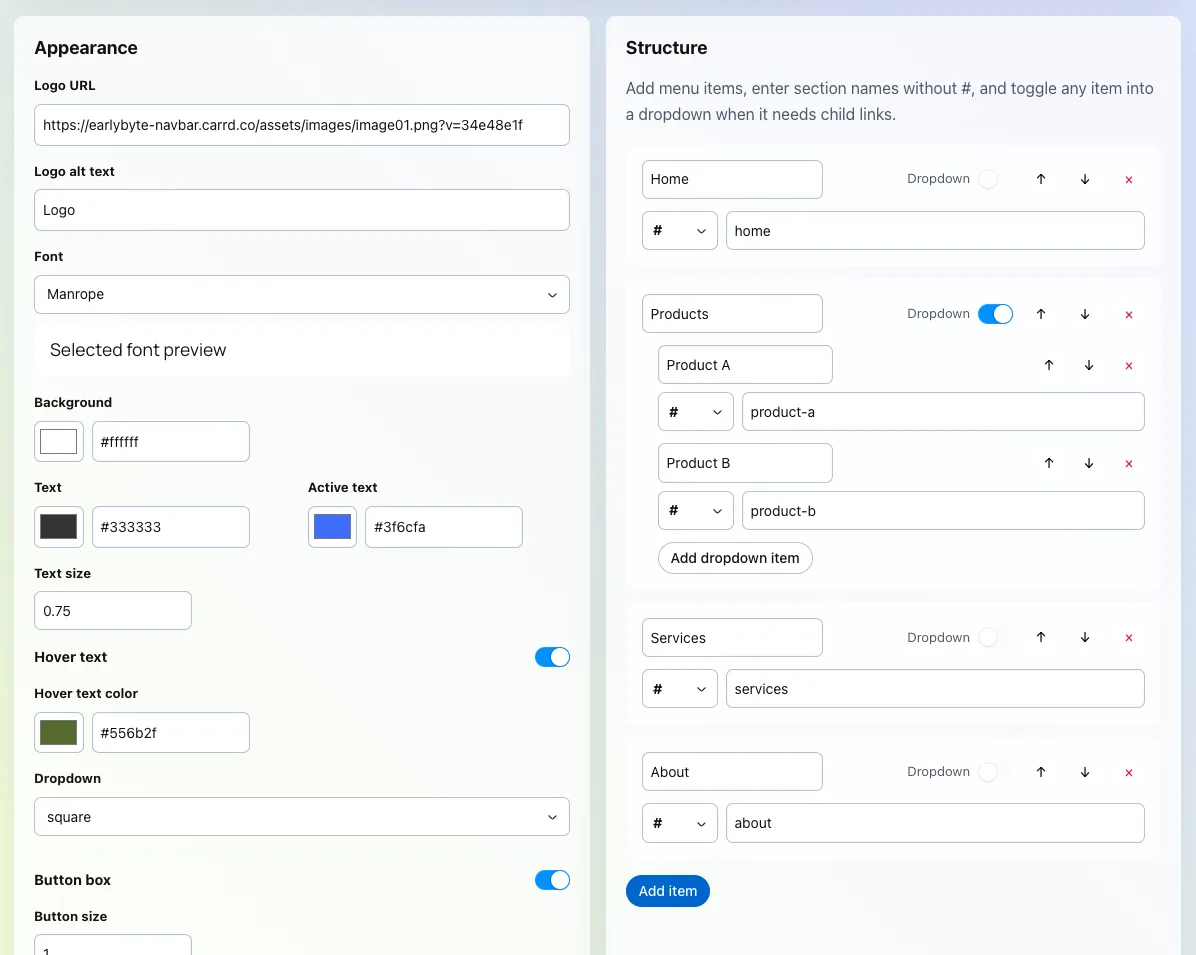Viewport: 1196px width, 955px height.
Task: Focus the Logo alt text field
Action: point(302,210)
